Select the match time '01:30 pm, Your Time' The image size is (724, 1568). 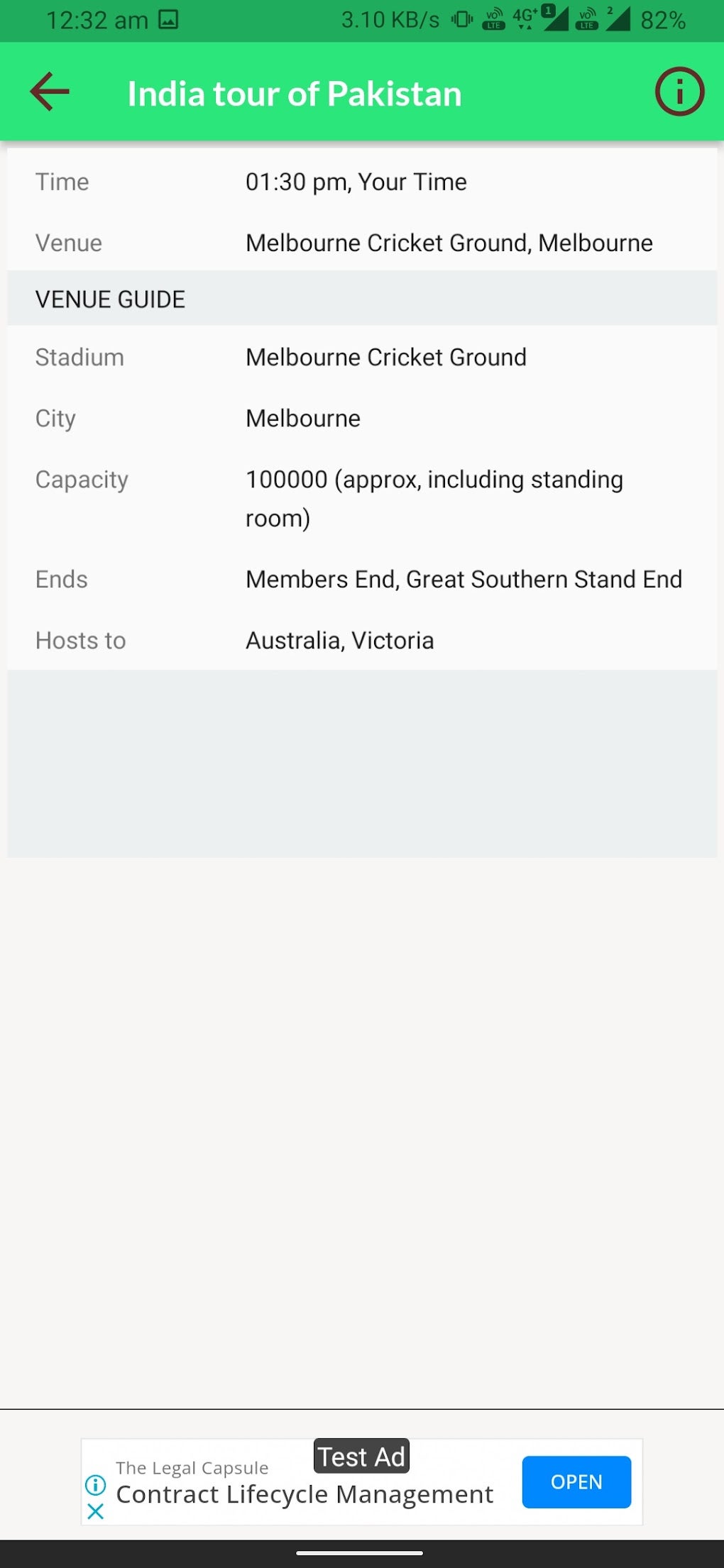[356, 182]
